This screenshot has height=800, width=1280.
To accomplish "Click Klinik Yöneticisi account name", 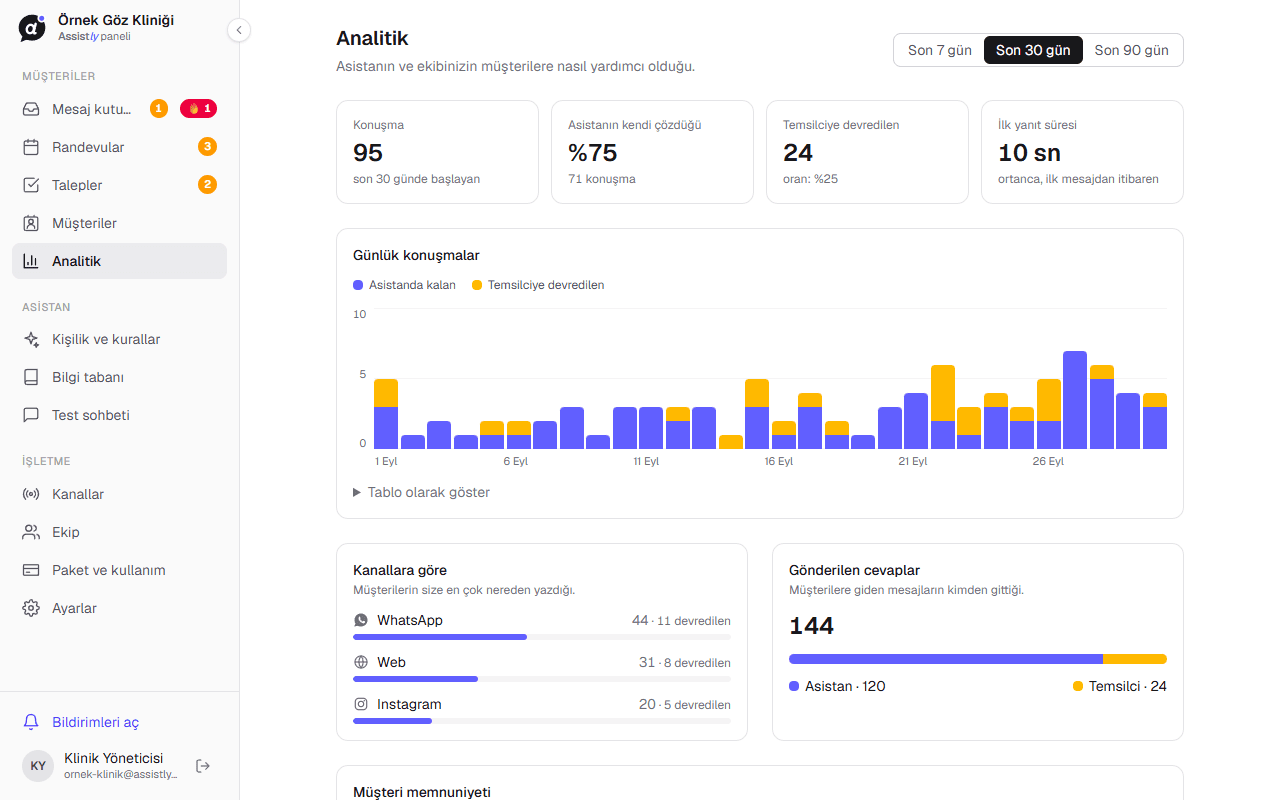I will [x=114, y=758].
